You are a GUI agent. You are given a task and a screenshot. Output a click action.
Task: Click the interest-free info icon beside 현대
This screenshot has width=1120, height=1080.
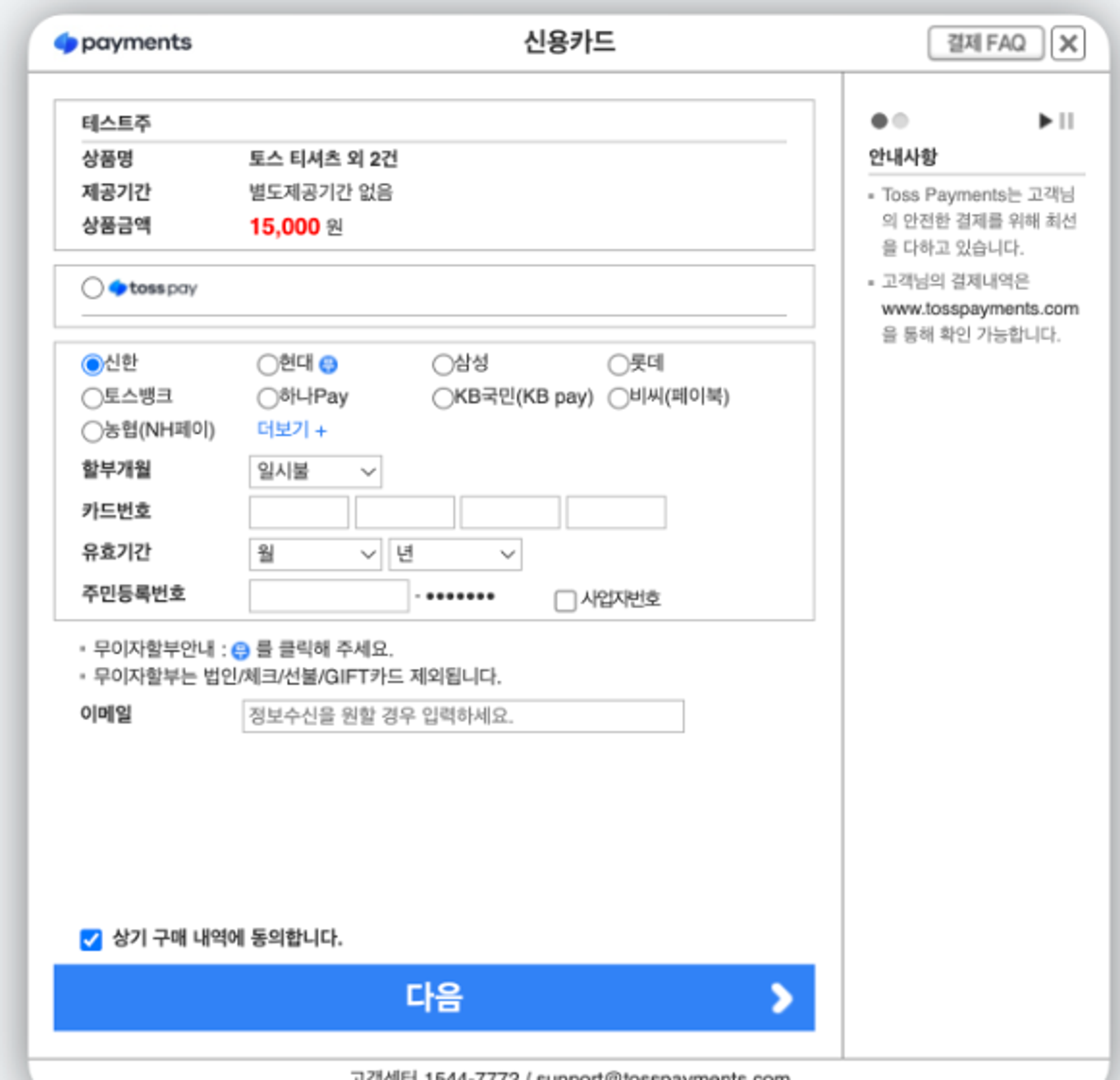click(x=328, y=364)
